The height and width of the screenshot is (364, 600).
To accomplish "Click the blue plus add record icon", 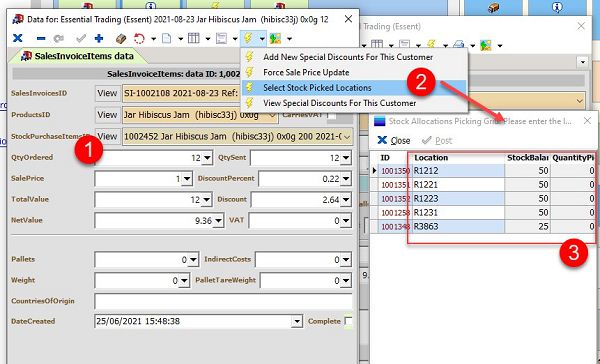I will point(99,38).
